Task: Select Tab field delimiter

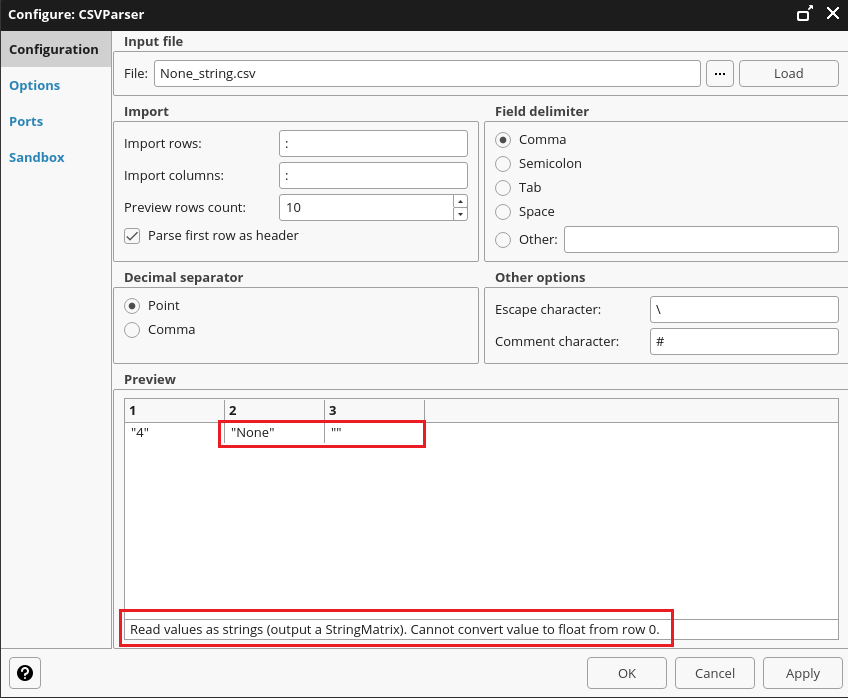Action: point(503,188)
